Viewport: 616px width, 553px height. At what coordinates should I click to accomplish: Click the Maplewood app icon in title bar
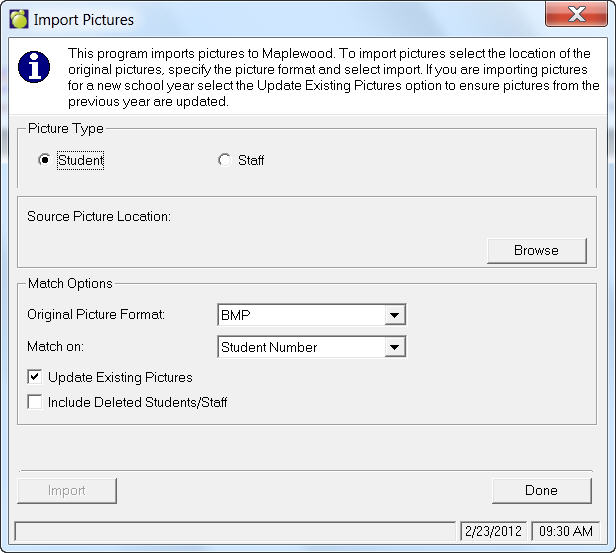(x=18, y=19)
